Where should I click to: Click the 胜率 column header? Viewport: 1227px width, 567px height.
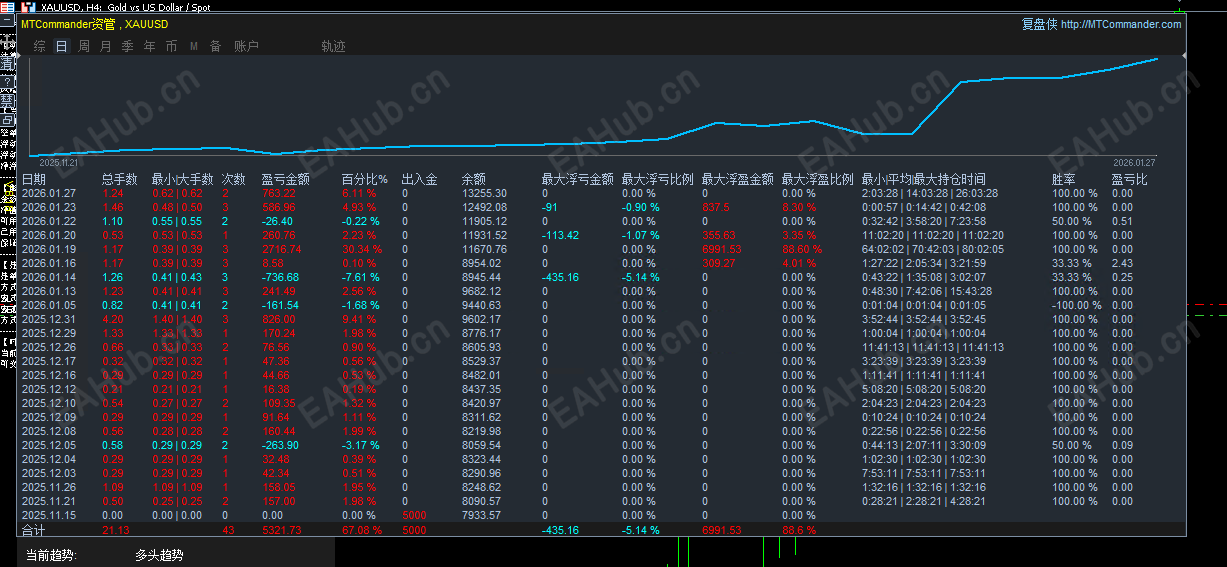1064,179
